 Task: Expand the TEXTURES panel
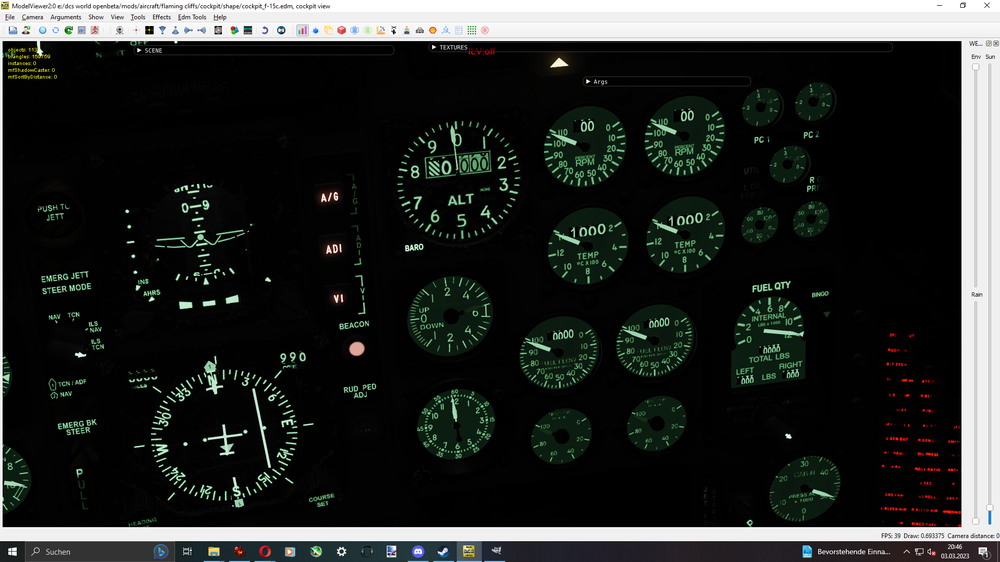pyautogui.click(x=434, y=47)
